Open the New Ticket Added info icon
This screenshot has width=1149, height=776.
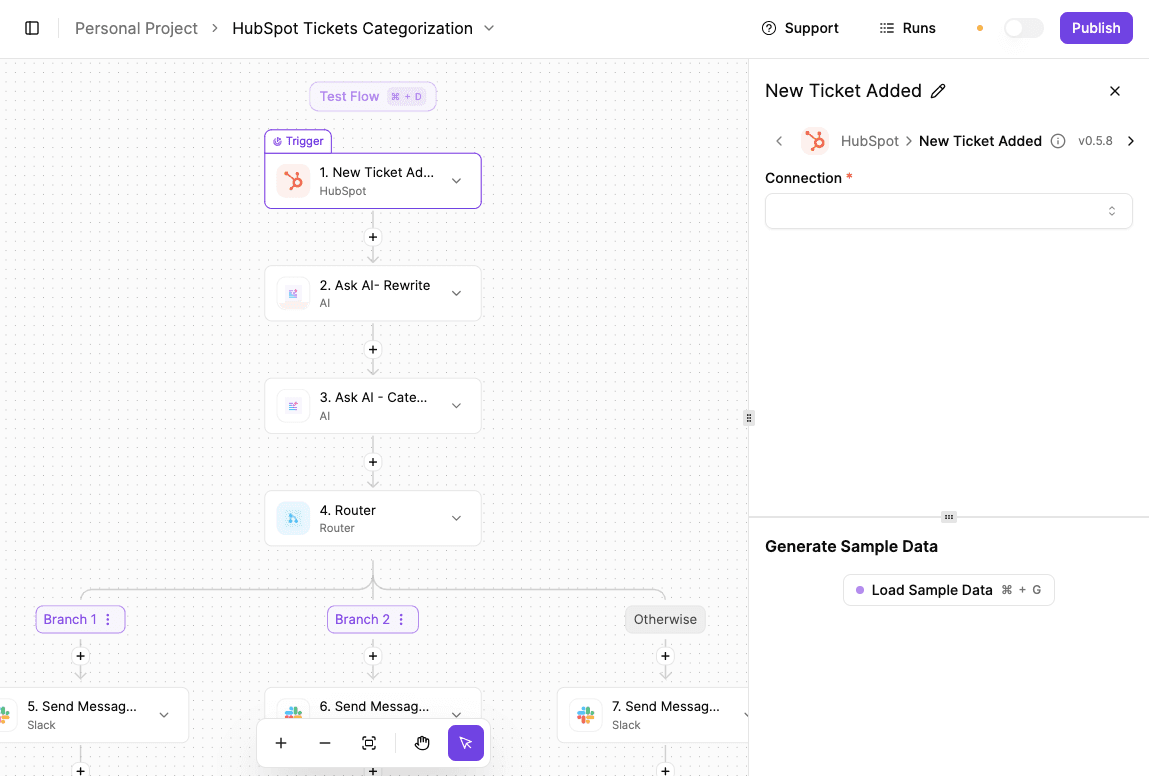[1057, 141]
